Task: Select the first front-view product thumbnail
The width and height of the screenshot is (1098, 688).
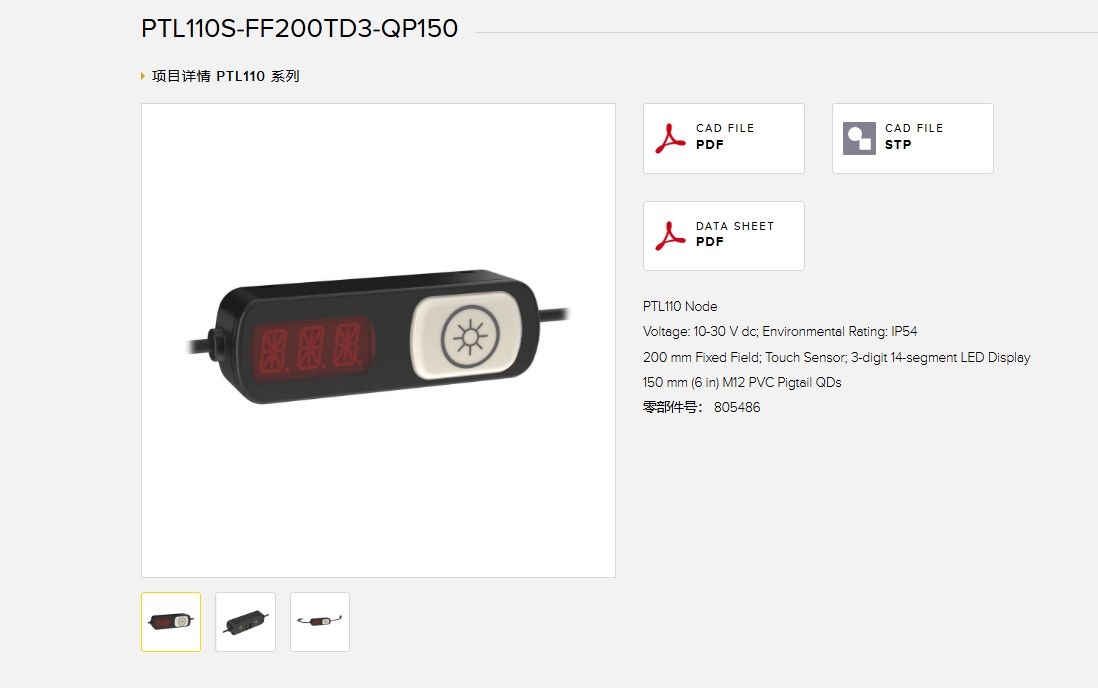Action: point(171,621)
